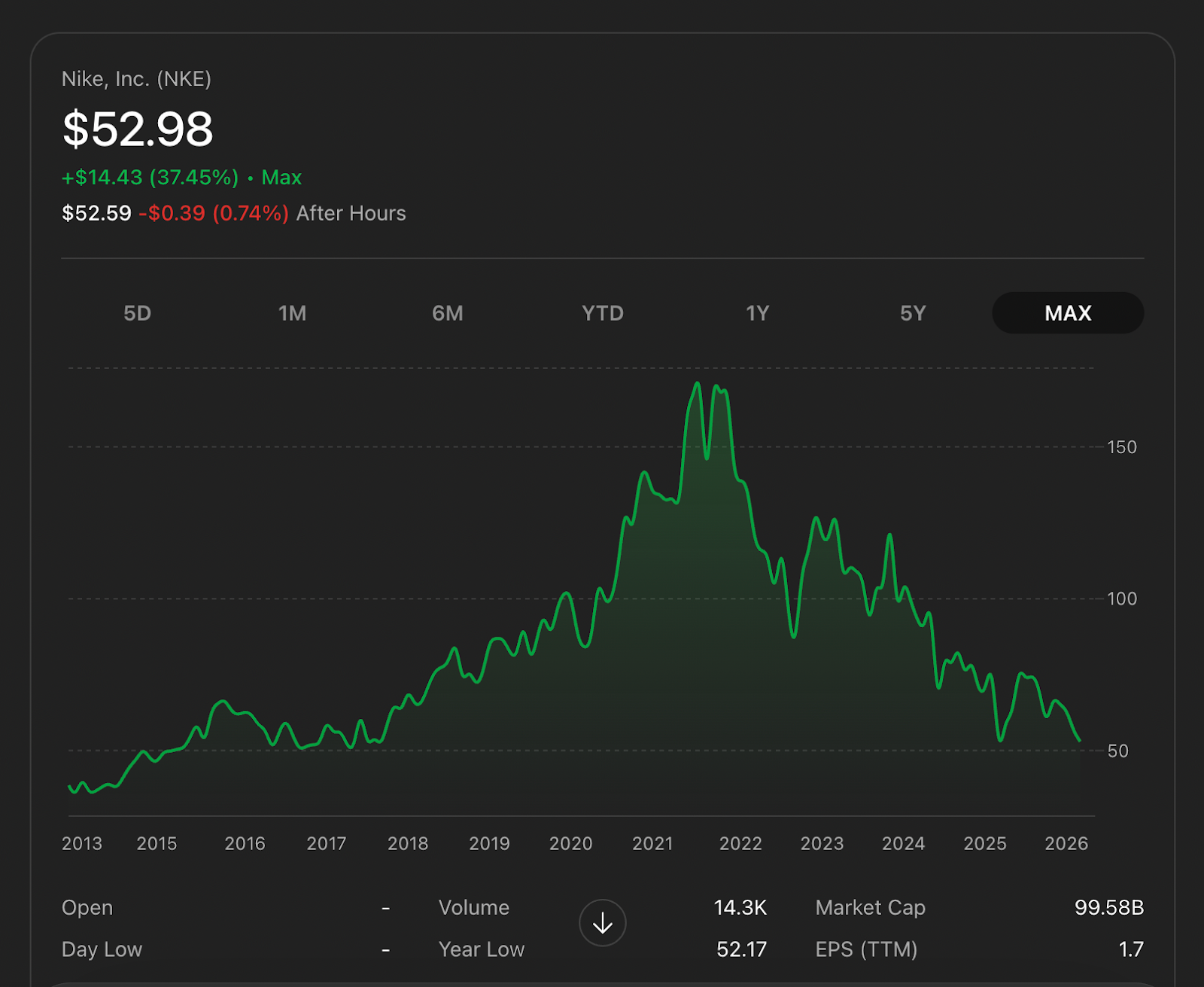Screen dimensions: 1204x987
Task: Click the chart line's endpoint at 2026
Action: pyautogui.click(x=1080, y=741)
